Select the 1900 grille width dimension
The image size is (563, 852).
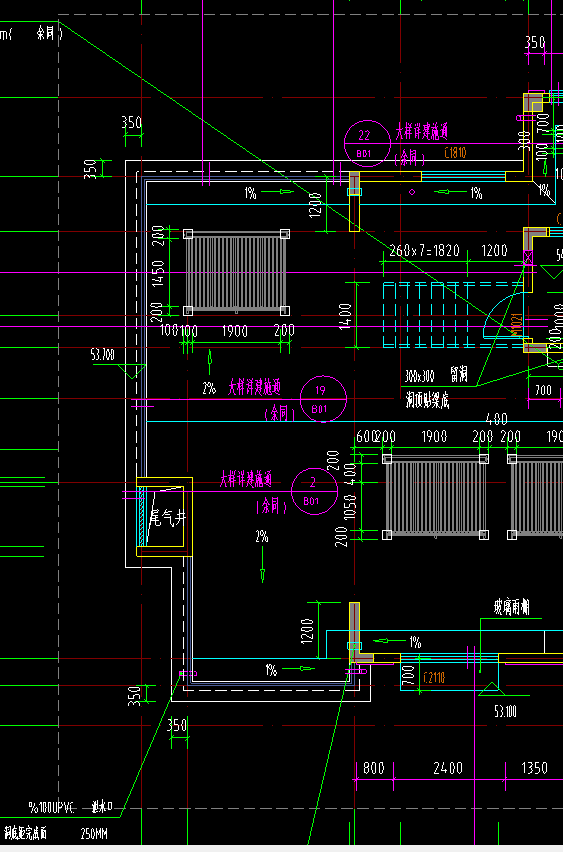point(235,331)
